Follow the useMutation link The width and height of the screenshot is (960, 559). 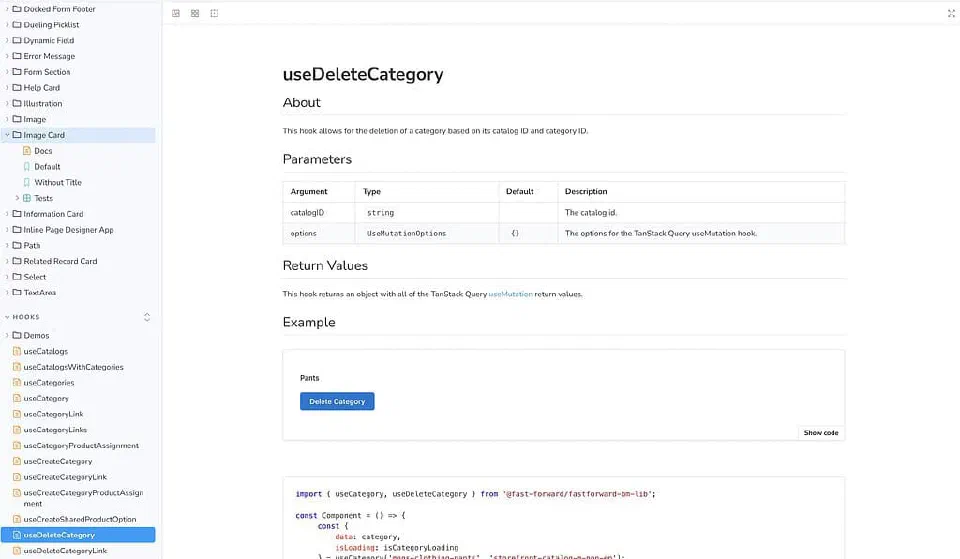511,294
